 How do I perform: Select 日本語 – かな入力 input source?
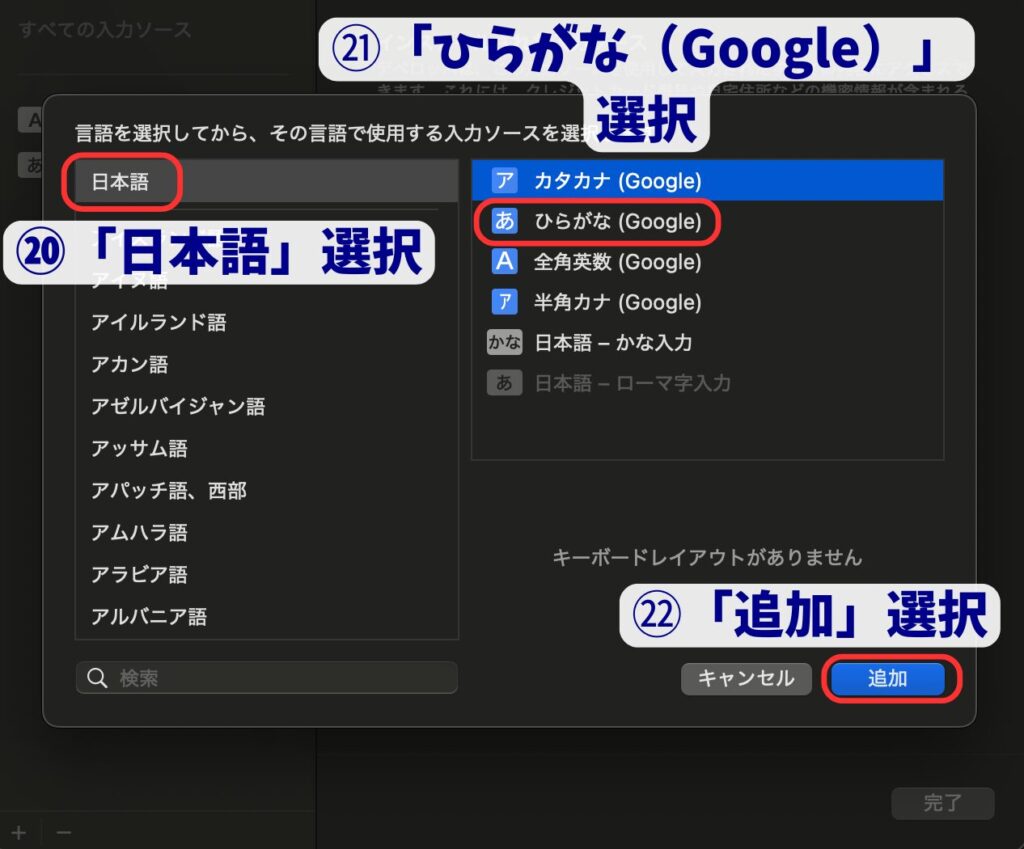707,343
